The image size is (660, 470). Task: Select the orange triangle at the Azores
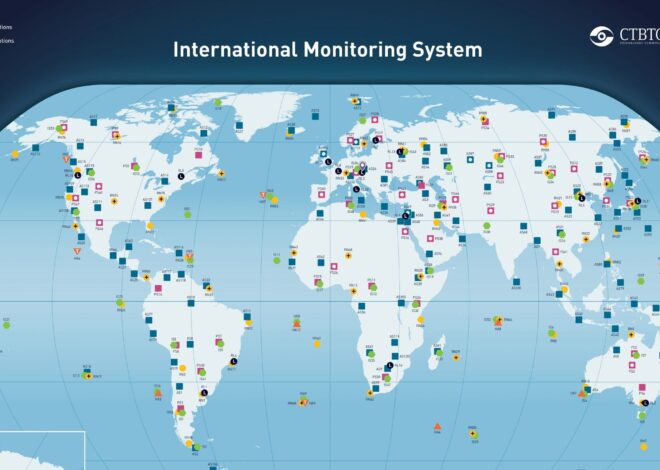[263, 195]
